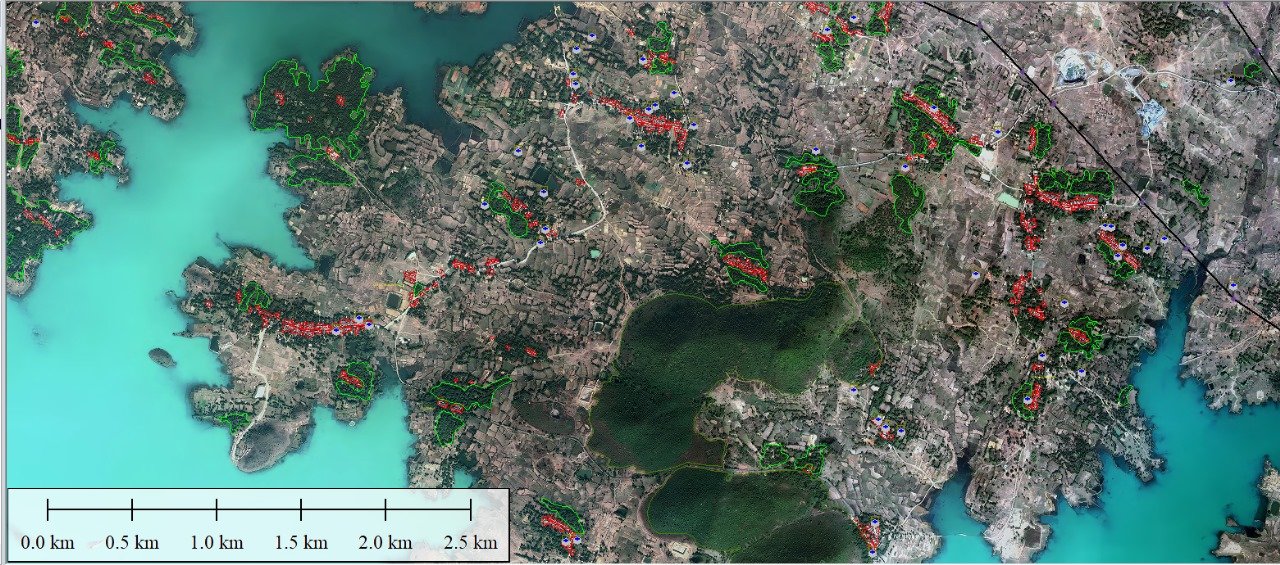Click the white quarry site in the upper right
This screenshot has width=1280, height=565.
click(1075, 68)
